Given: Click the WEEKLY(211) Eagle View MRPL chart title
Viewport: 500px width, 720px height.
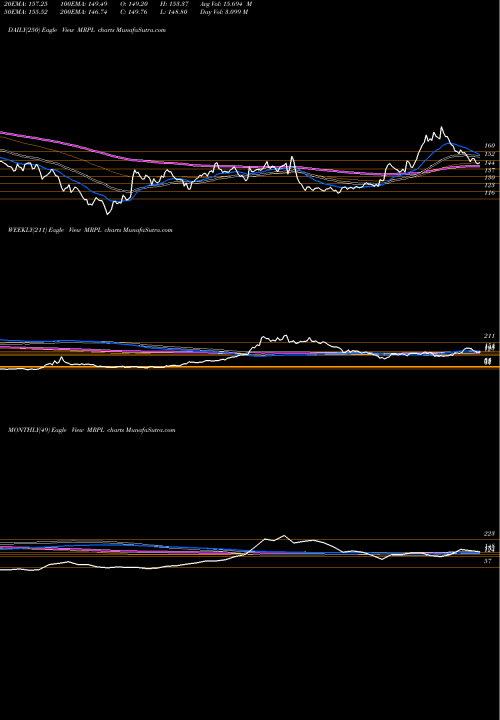Looking at the screenshot, I should (x=90, y=230).
